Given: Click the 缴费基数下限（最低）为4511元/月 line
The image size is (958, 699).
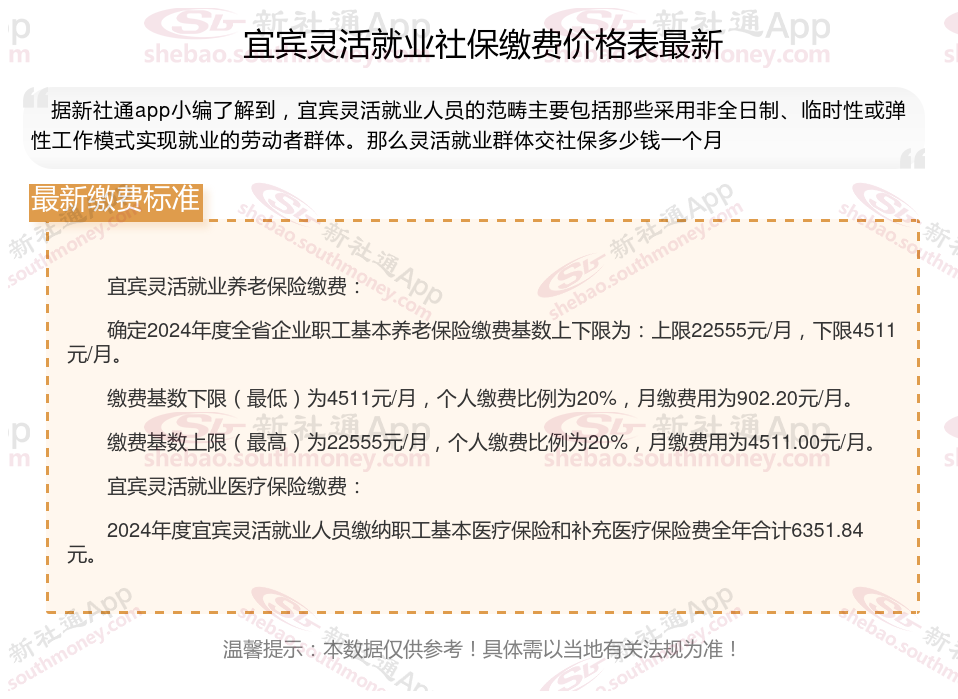Looking at the screenshot, I should [480, 398].
